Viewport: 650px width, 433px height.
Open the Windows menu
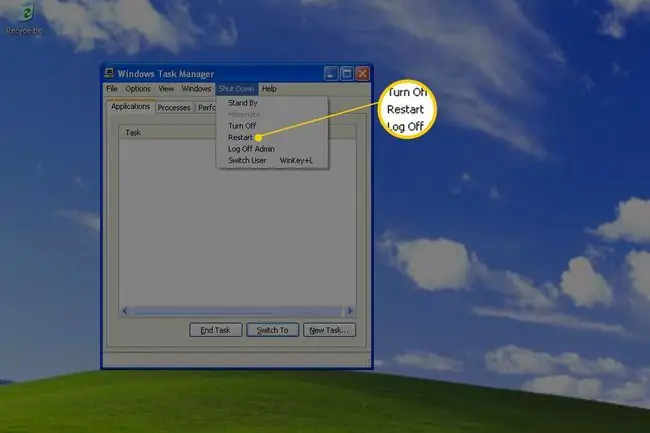pyautogui.click(x=196, y=89)
